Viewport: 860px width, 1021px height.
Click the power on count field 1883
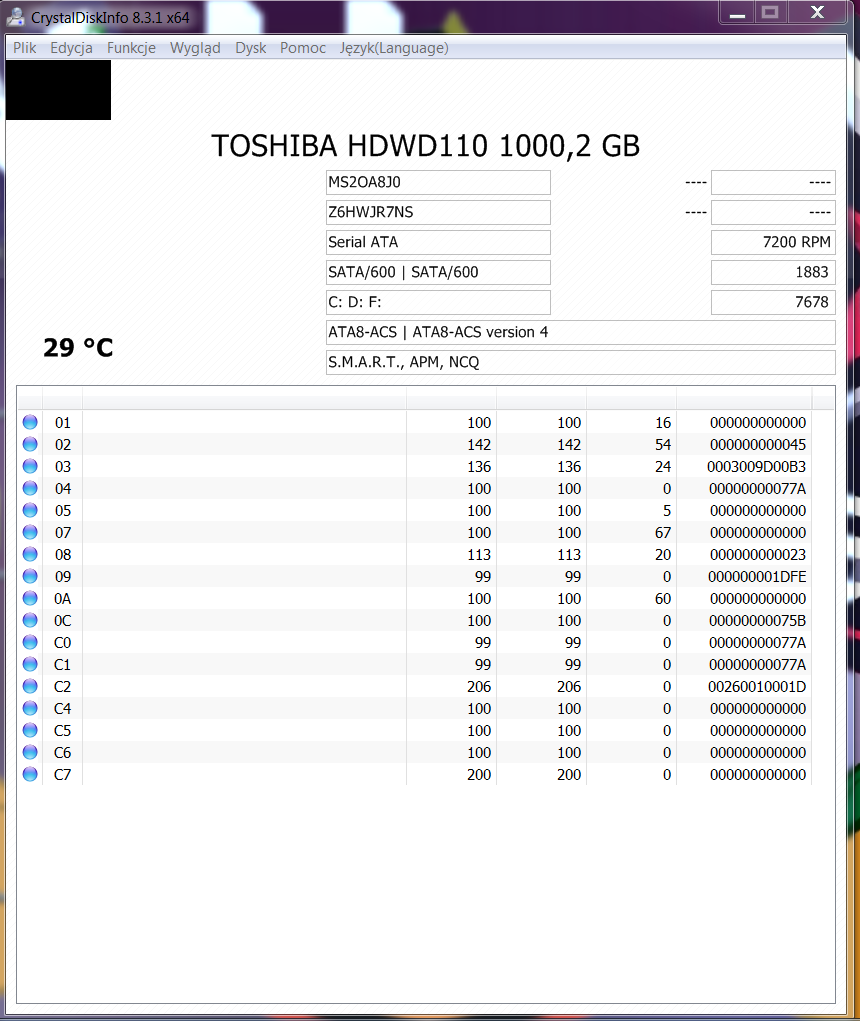[x=773, y=272]
